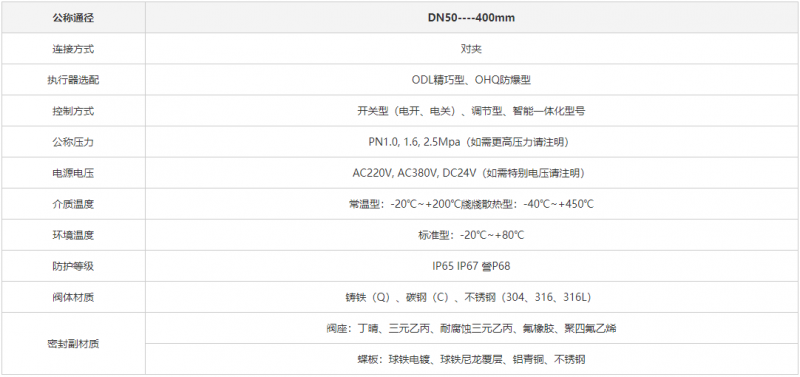
Task: Click the 环境温度 row label
Action: click(73, 235)
